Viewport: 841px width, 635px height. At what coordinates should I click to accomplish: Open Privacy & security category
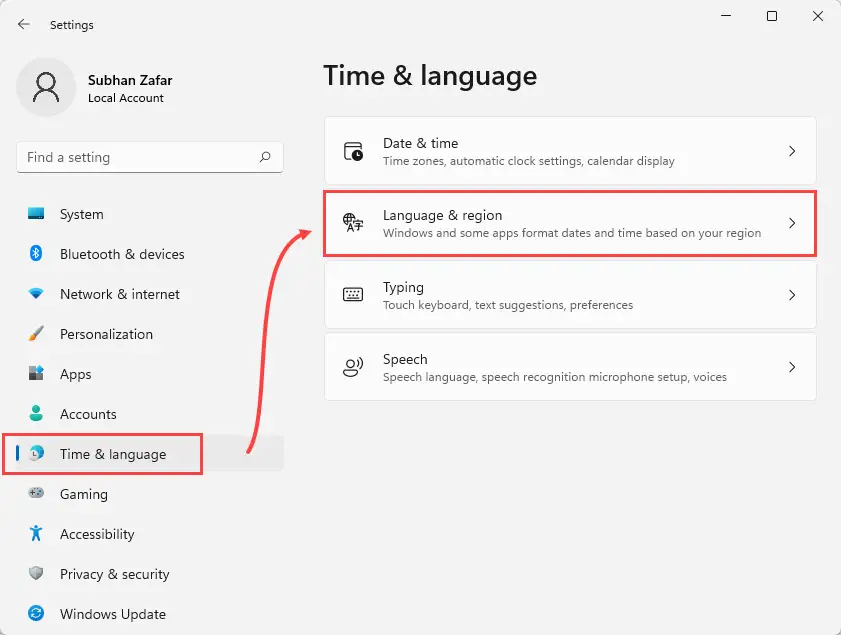coord(150,574)
